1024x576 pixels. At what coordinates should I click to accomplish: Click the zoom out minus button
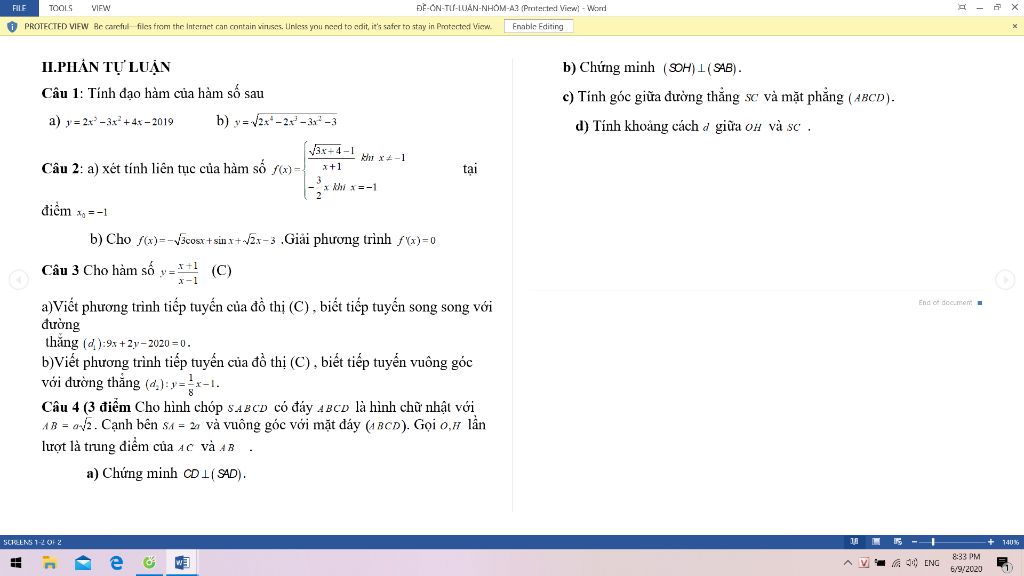click(x=914, y=541)
